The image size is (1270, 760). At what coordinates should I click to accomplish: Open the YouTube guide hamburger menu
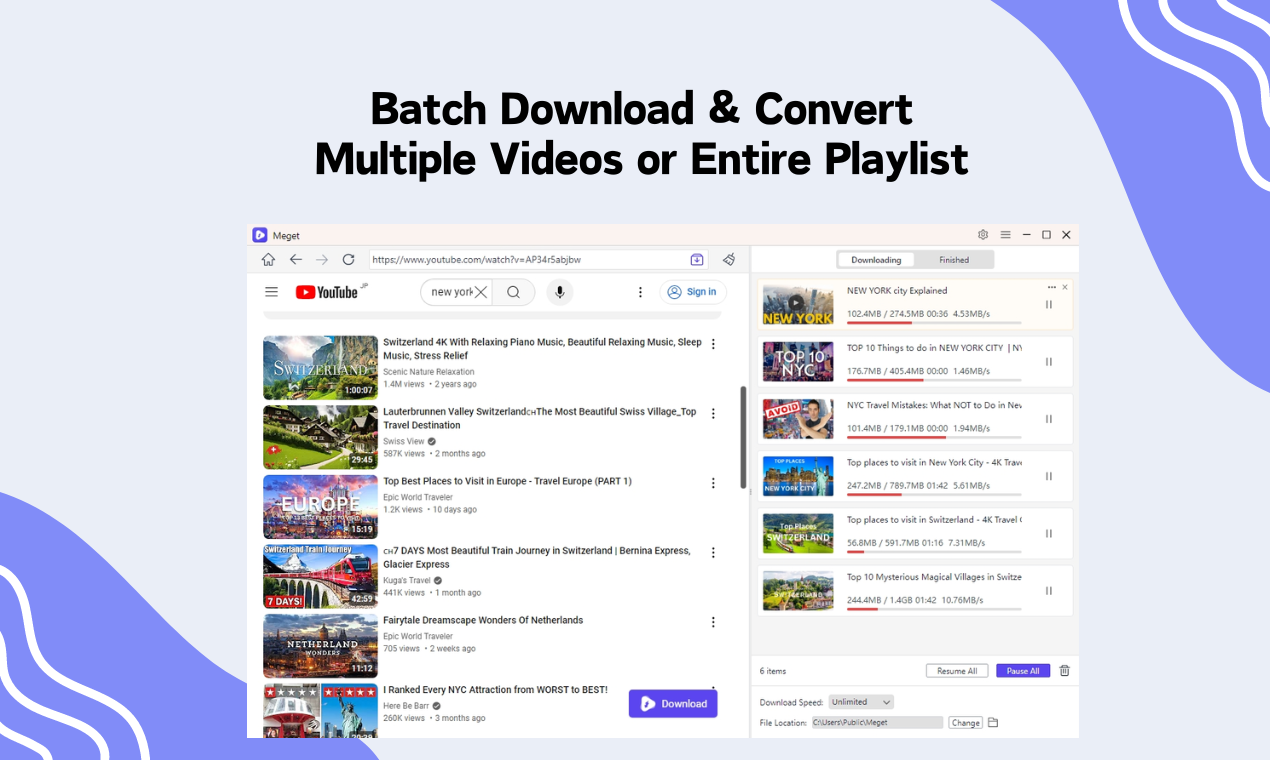click(x=271, y=292)
